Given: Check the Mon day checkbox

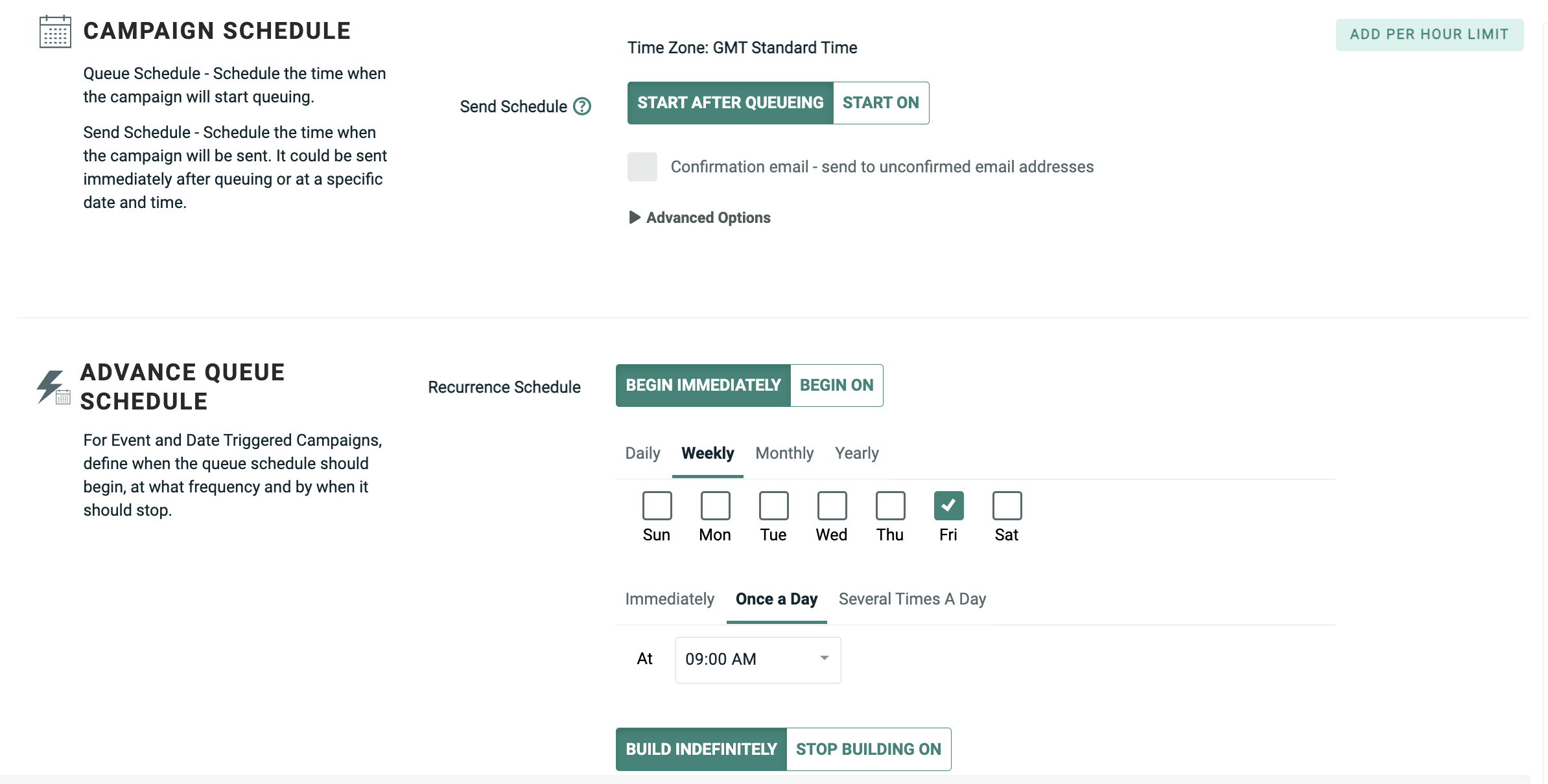Looking at the screenshot, I should coord(715,505).
